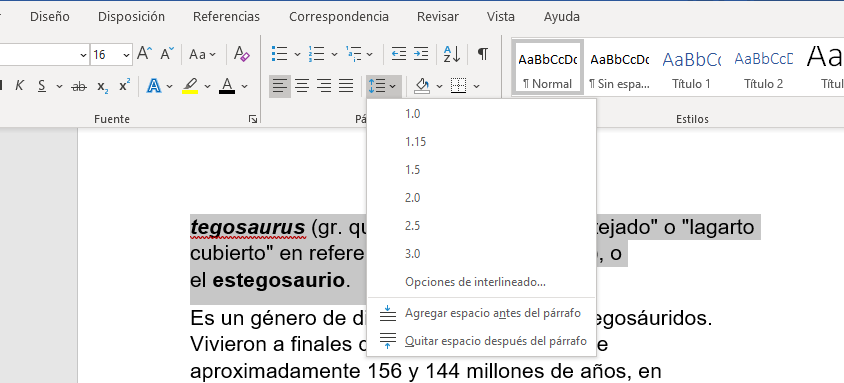Justify the paragraph text
The height and width of the screenshot is (383, 844).
click(x=346, y=86)
